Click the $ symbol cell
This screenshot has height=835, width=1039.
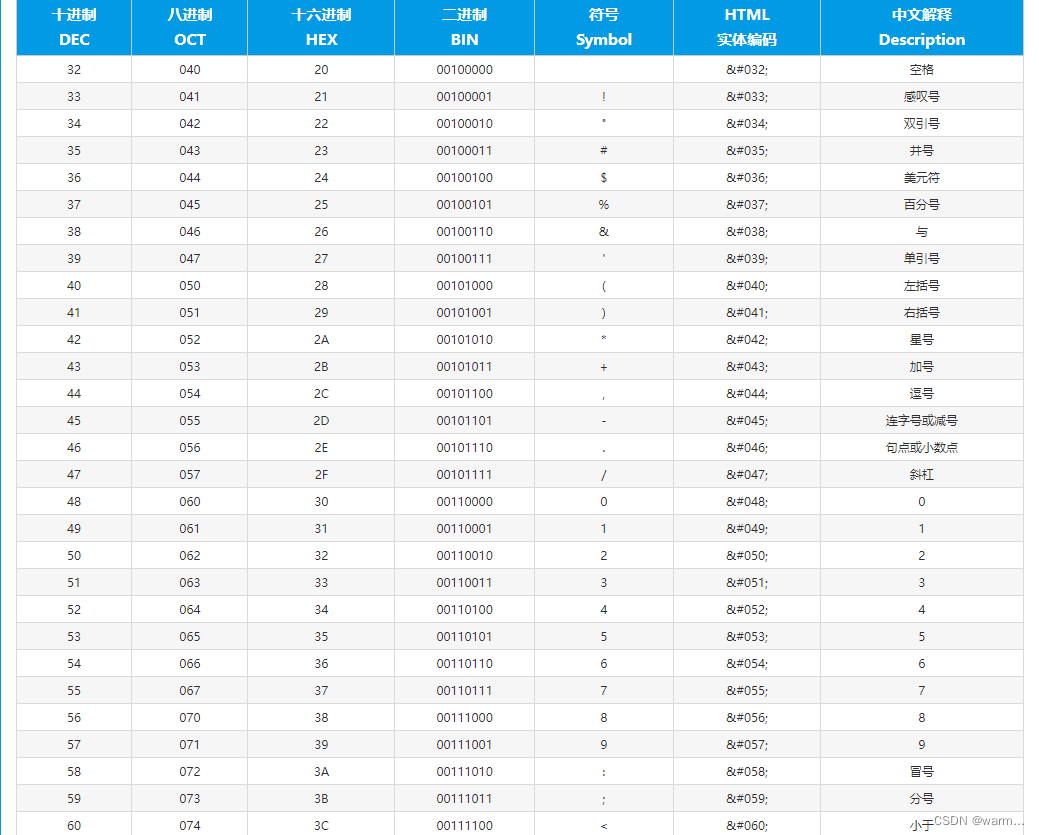pyautogui.click(x=604, y=178)
